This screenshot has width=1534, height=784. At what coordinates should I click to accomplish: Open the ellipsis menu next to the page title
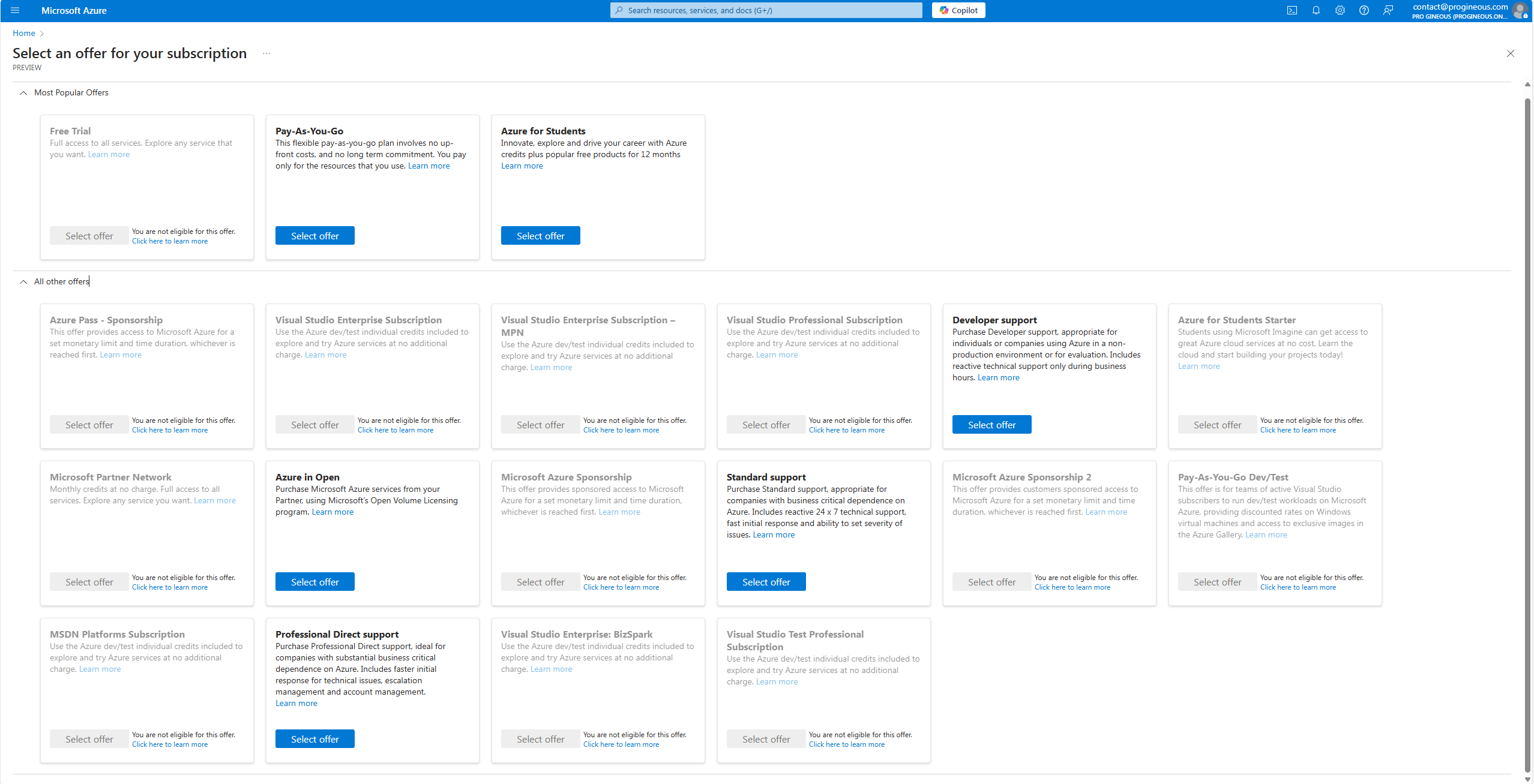[x=266, y=53]
